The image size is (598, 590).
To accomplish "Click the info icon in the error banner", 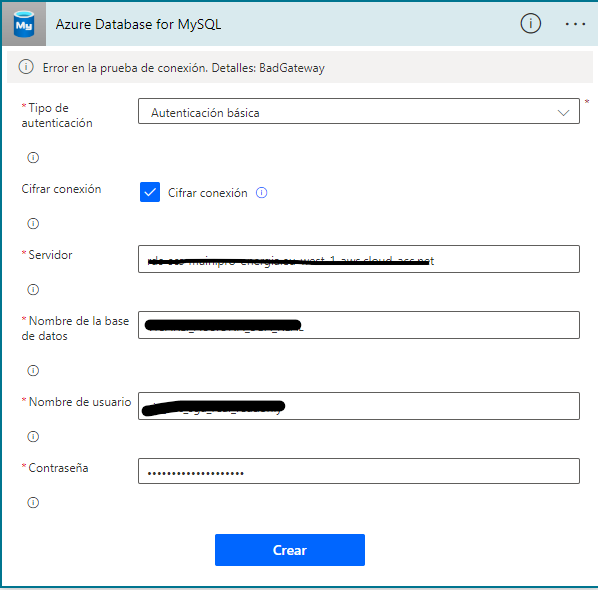I will tap(26, 67).
